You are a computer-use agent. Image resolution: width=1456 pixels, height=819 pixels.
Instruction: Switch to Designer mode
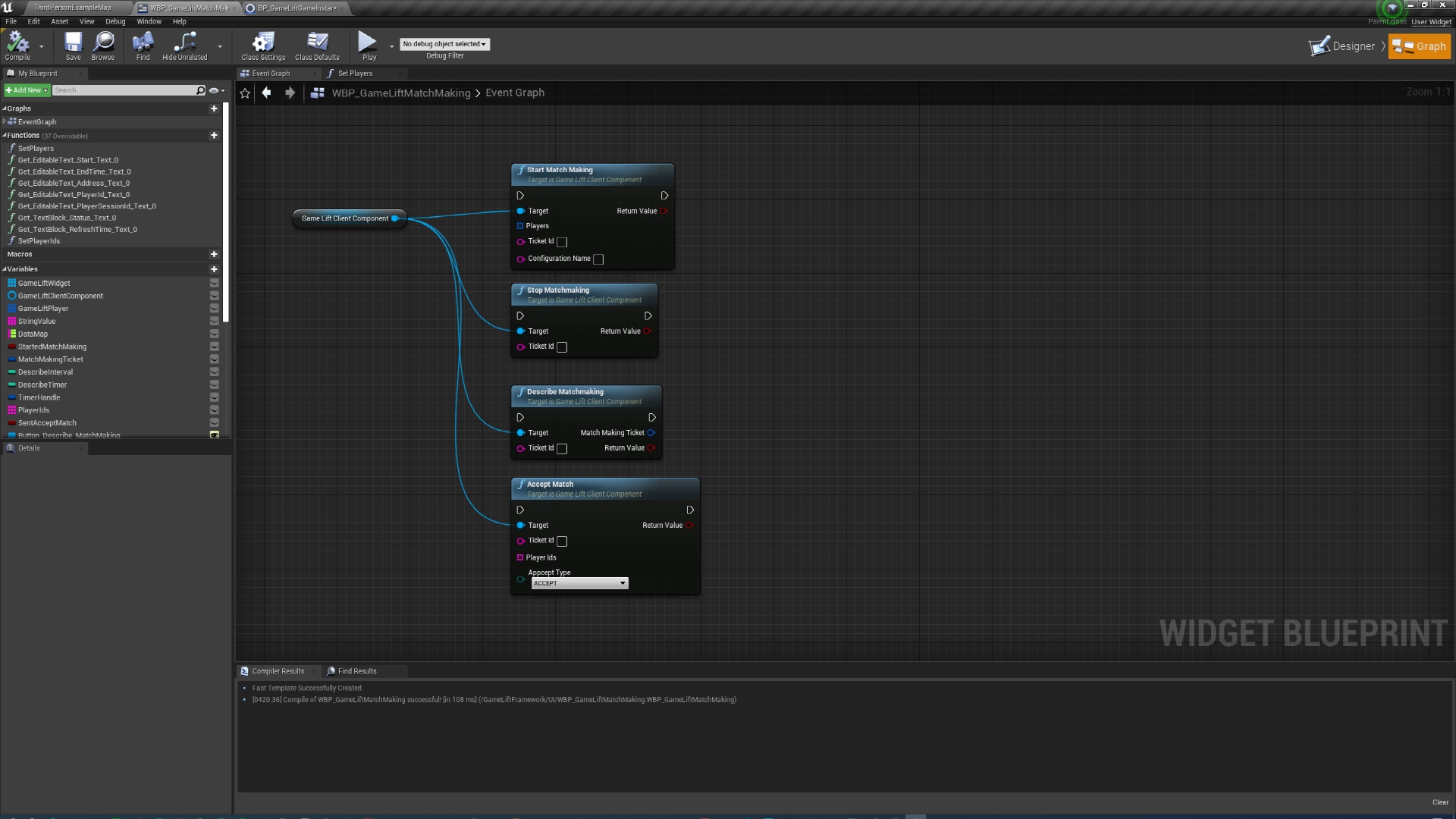tap(1343, 46)
